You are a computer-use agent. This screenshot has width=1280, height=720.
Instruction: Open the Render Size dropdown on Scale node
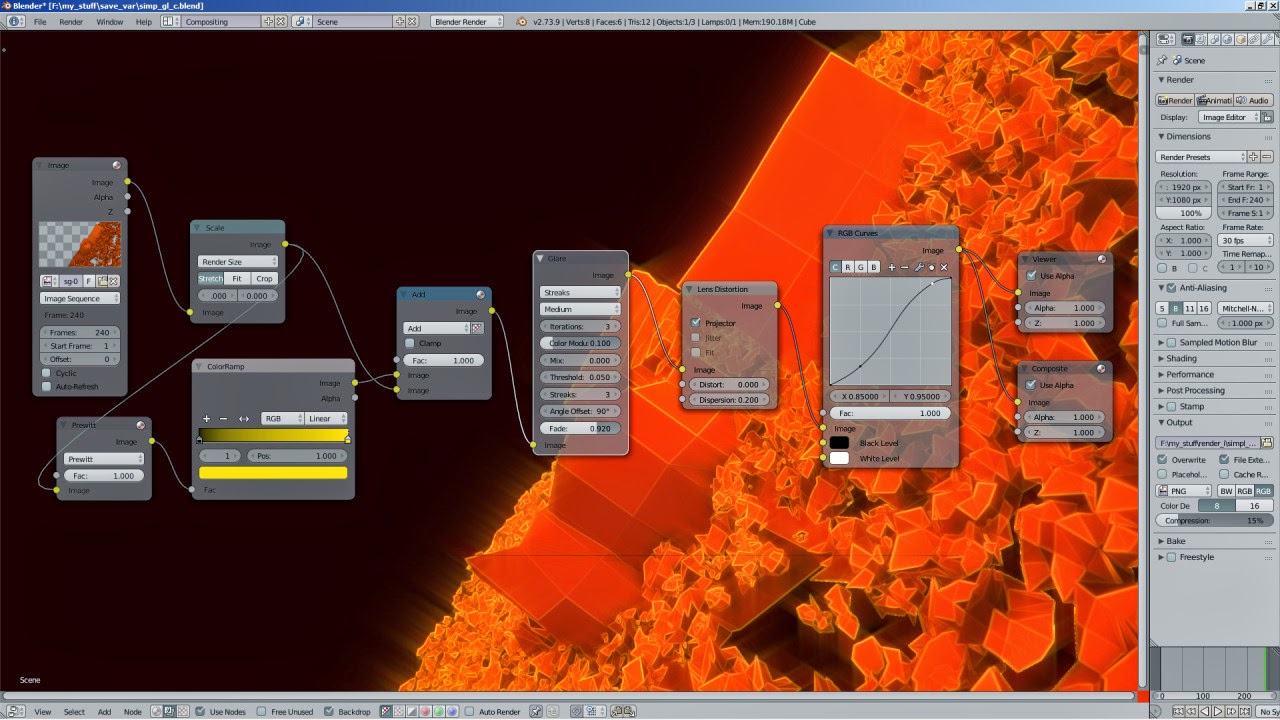coord(237,261)
